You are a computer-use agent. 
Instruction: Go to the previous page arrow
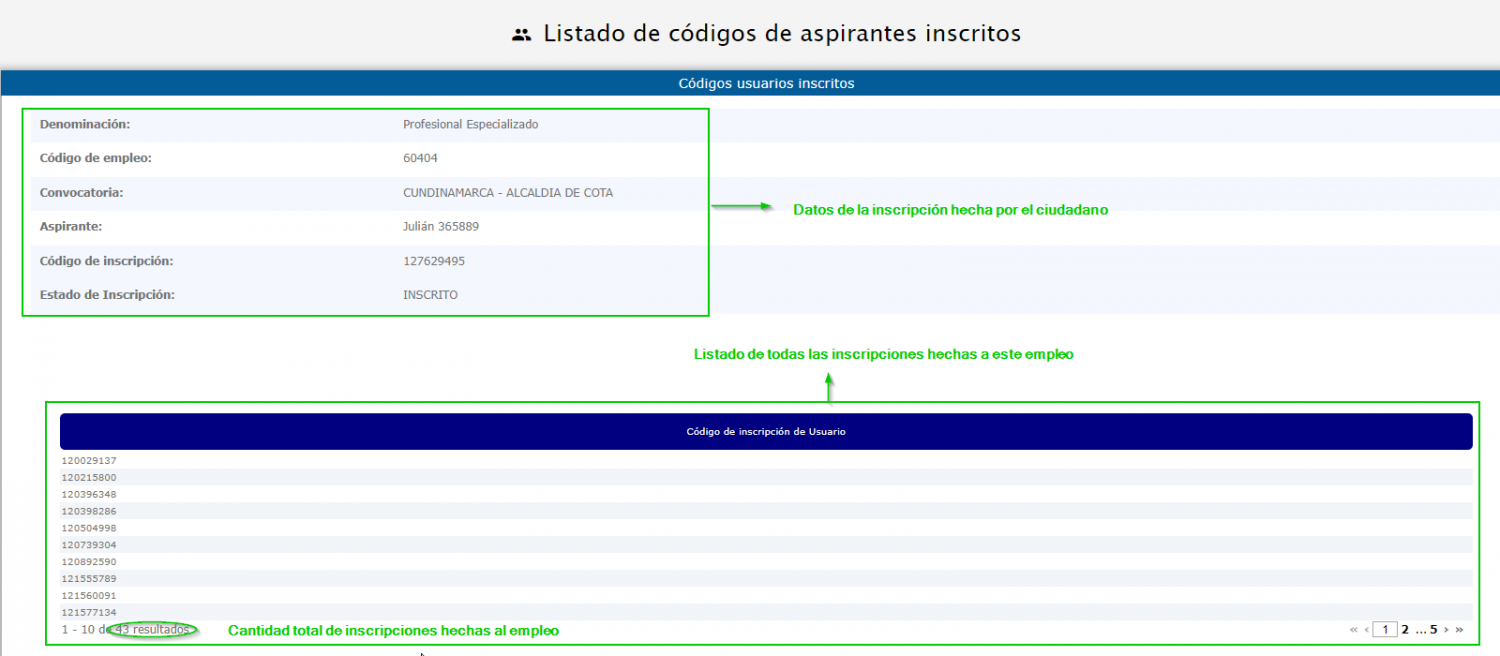pos(1366,630)
